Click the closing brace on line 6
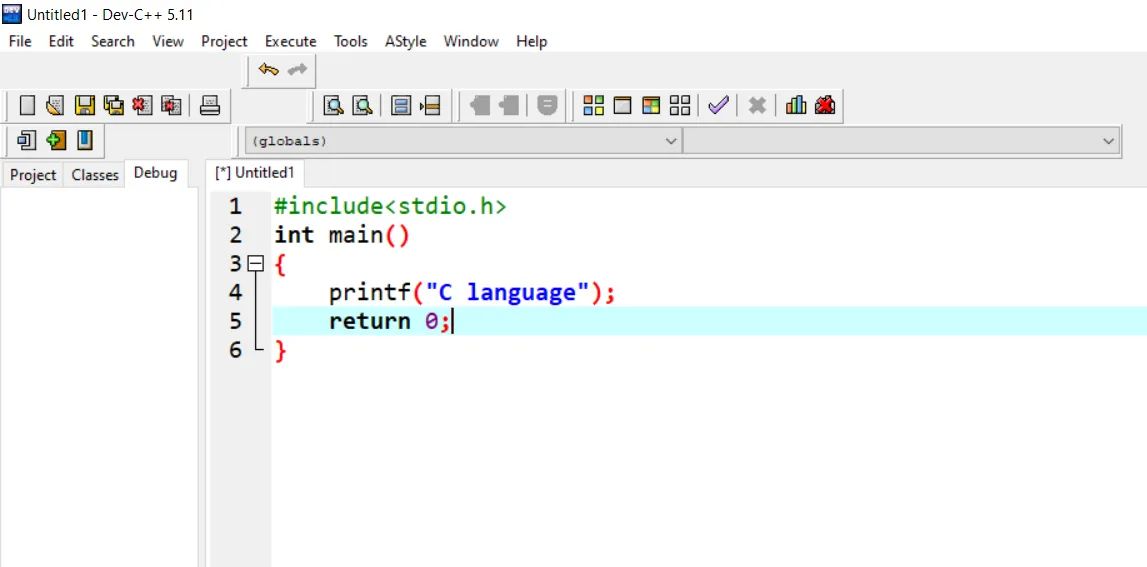 pos(280,351)
